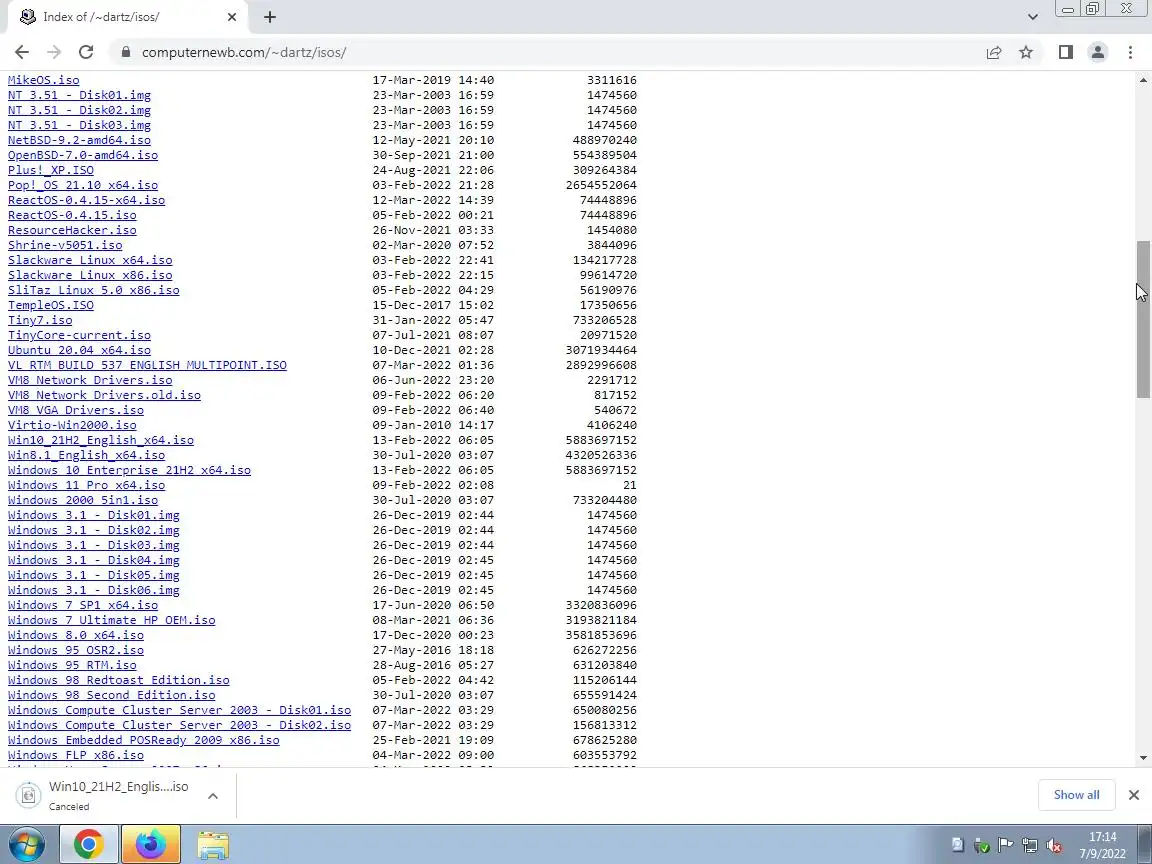Open the Plus!_XP.ISO link
Viewport: 1152px width, 864px height.
[x=51, y=170]
